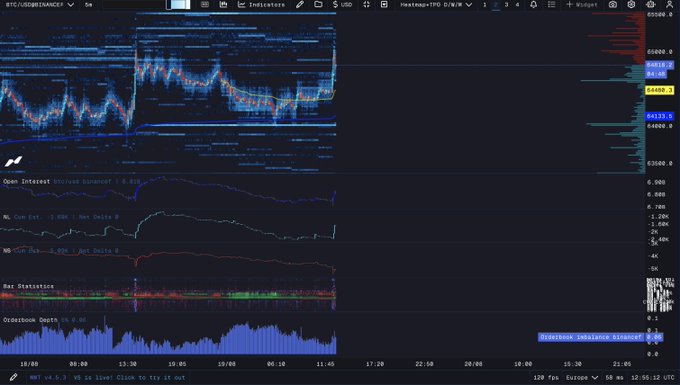680x385 pixels.
Task: Click the version v4.5.3 label
Action: pos(48,378)
